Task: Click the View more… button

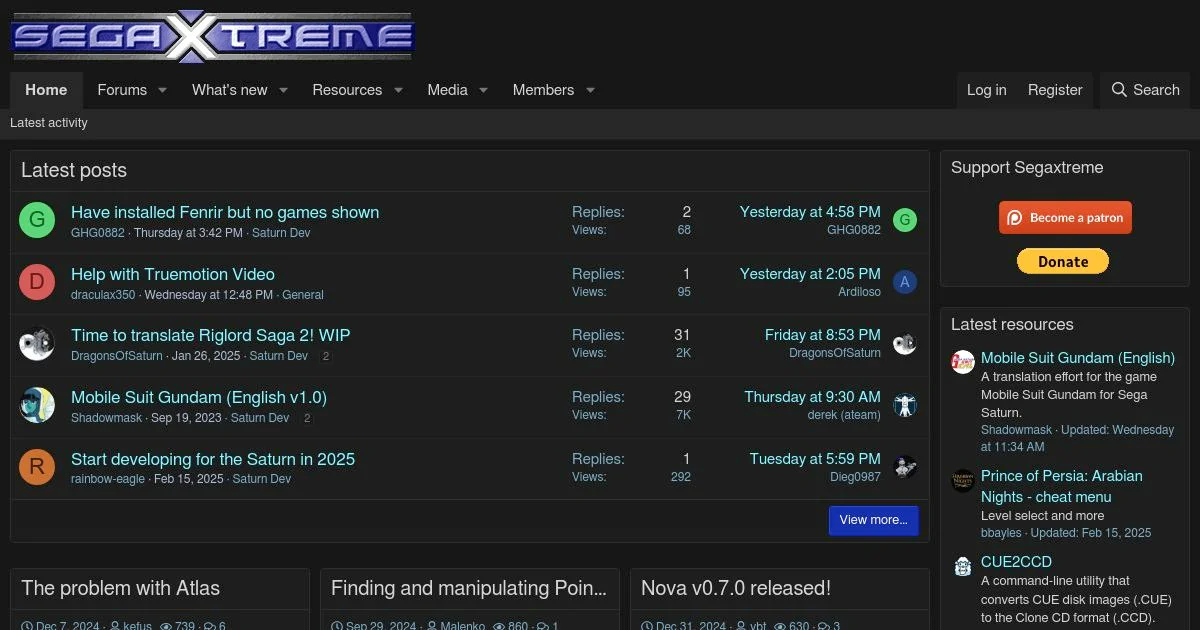Action: tap(873, 520)
